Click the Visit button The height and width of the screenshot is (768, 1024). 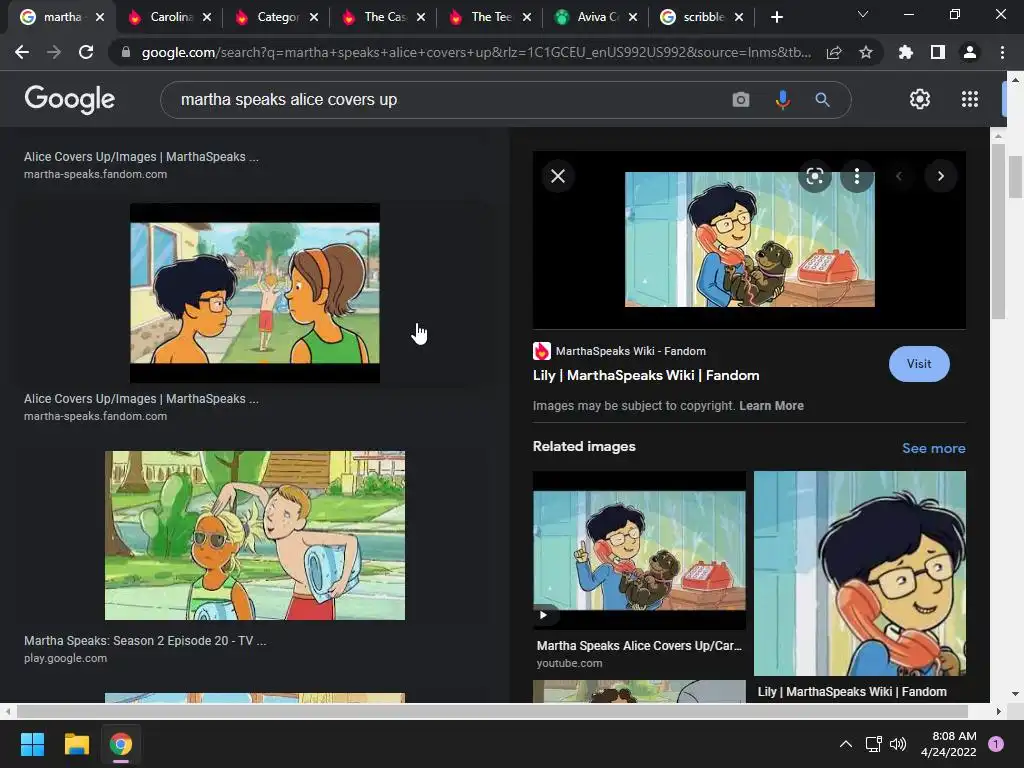pyautogui.click(x=919, y=364)
